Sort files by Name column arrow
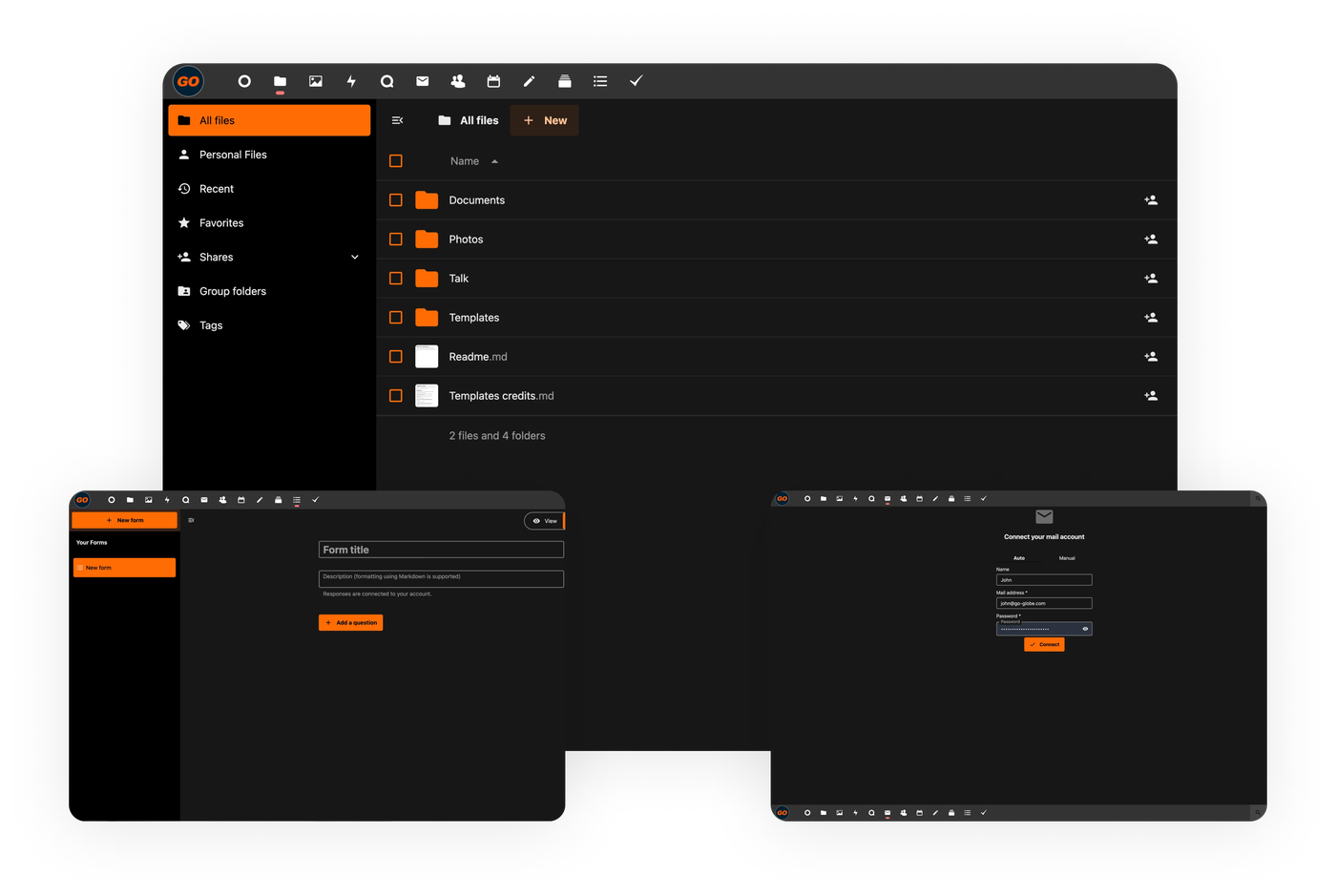This screenshot has height=896, width=1336. tap(494, 161)
